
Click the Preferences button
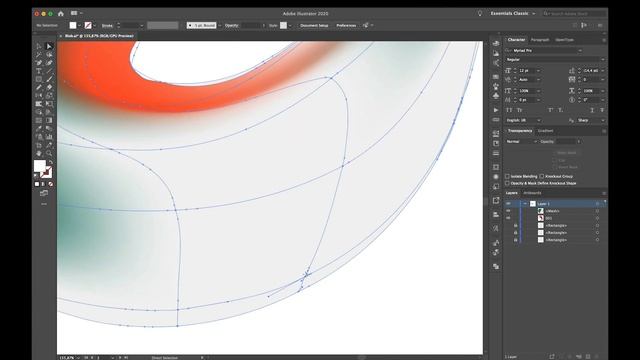click(x=346, y=25)
